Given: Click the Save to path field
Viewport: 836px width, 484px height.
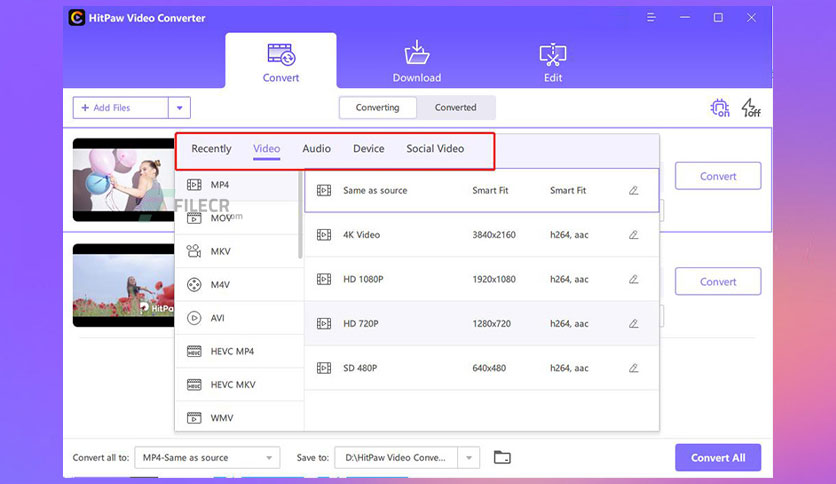Looking at the screenshot, I should tap(396, 457).
